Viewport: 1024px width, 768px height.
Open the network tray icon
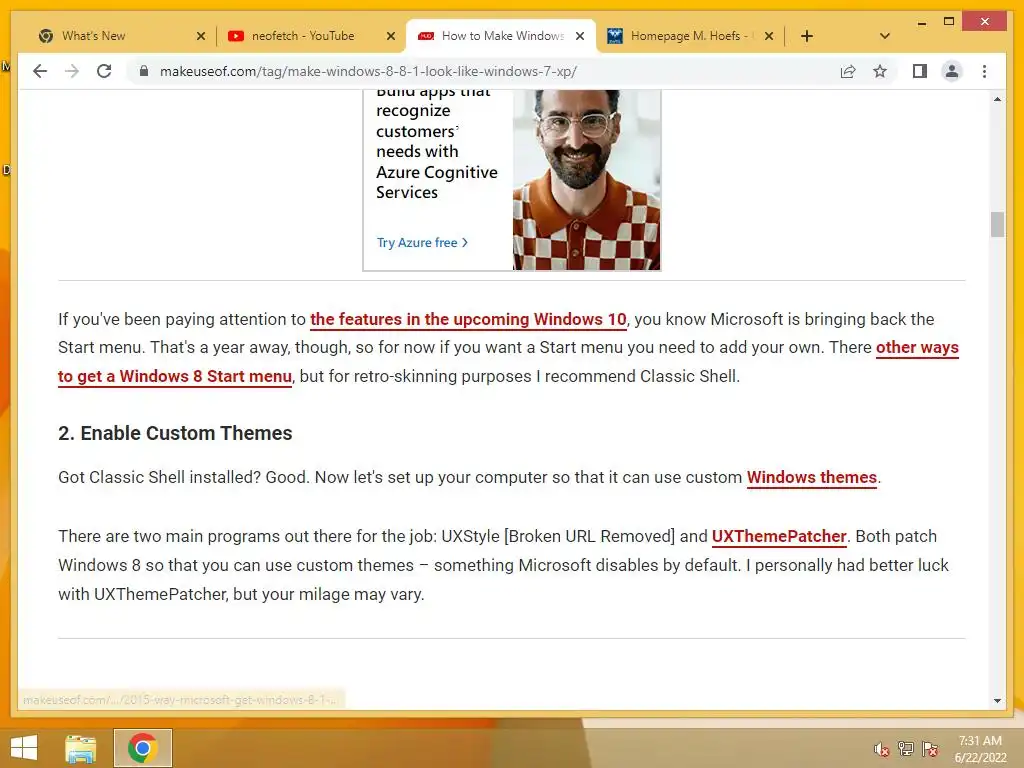tap(906, 749)
